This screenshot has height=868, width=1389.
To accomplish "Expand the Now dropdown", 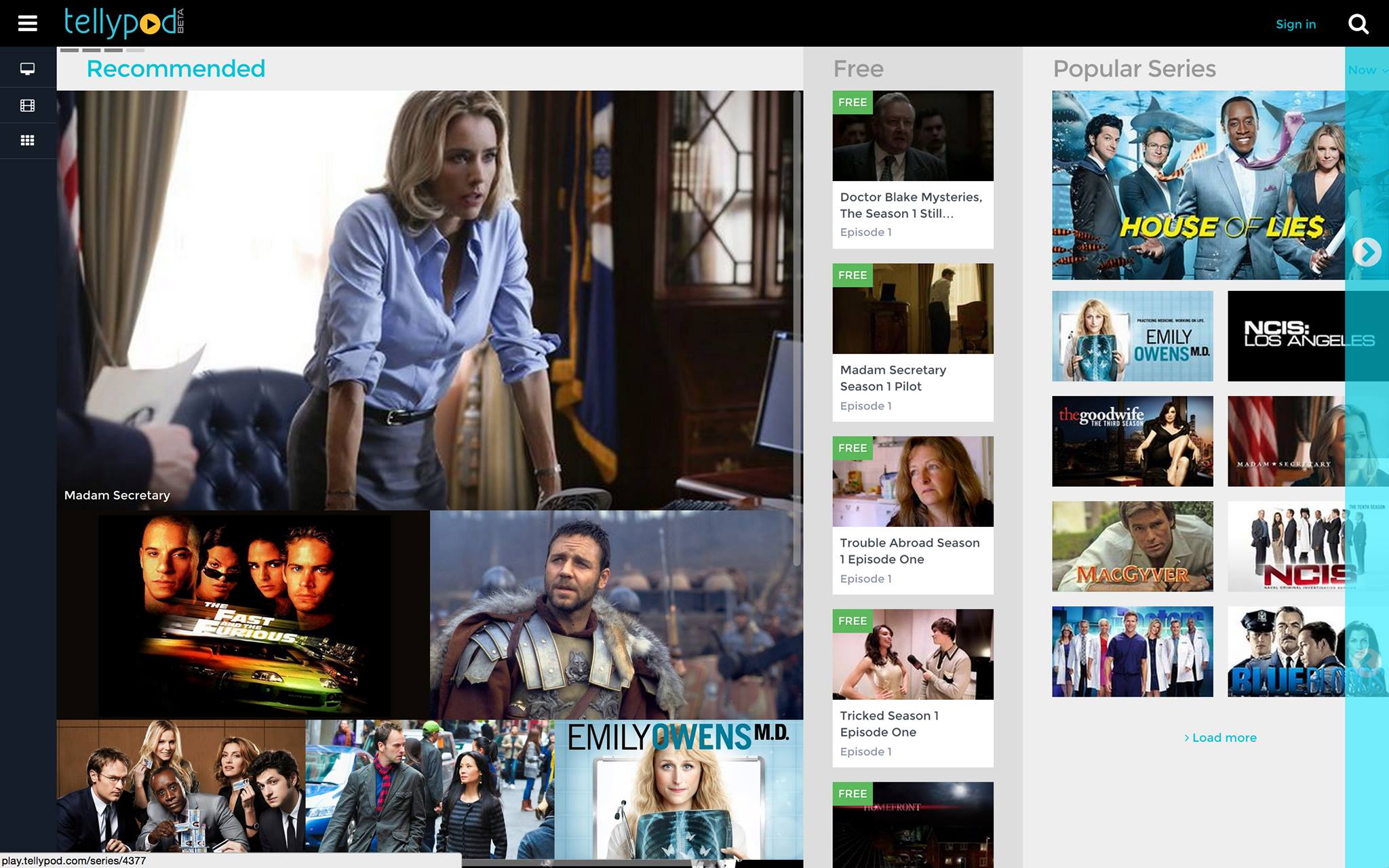I will tap(1367, 70).
